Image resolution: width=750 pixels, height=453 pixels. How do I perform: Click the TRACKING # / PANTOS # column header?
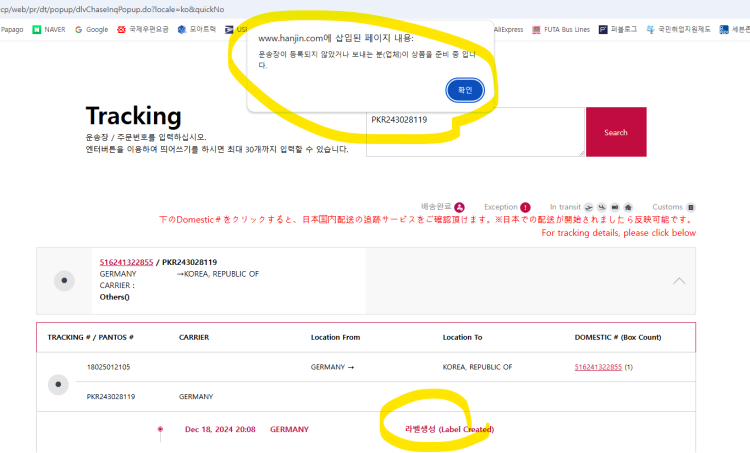(90, 337)
